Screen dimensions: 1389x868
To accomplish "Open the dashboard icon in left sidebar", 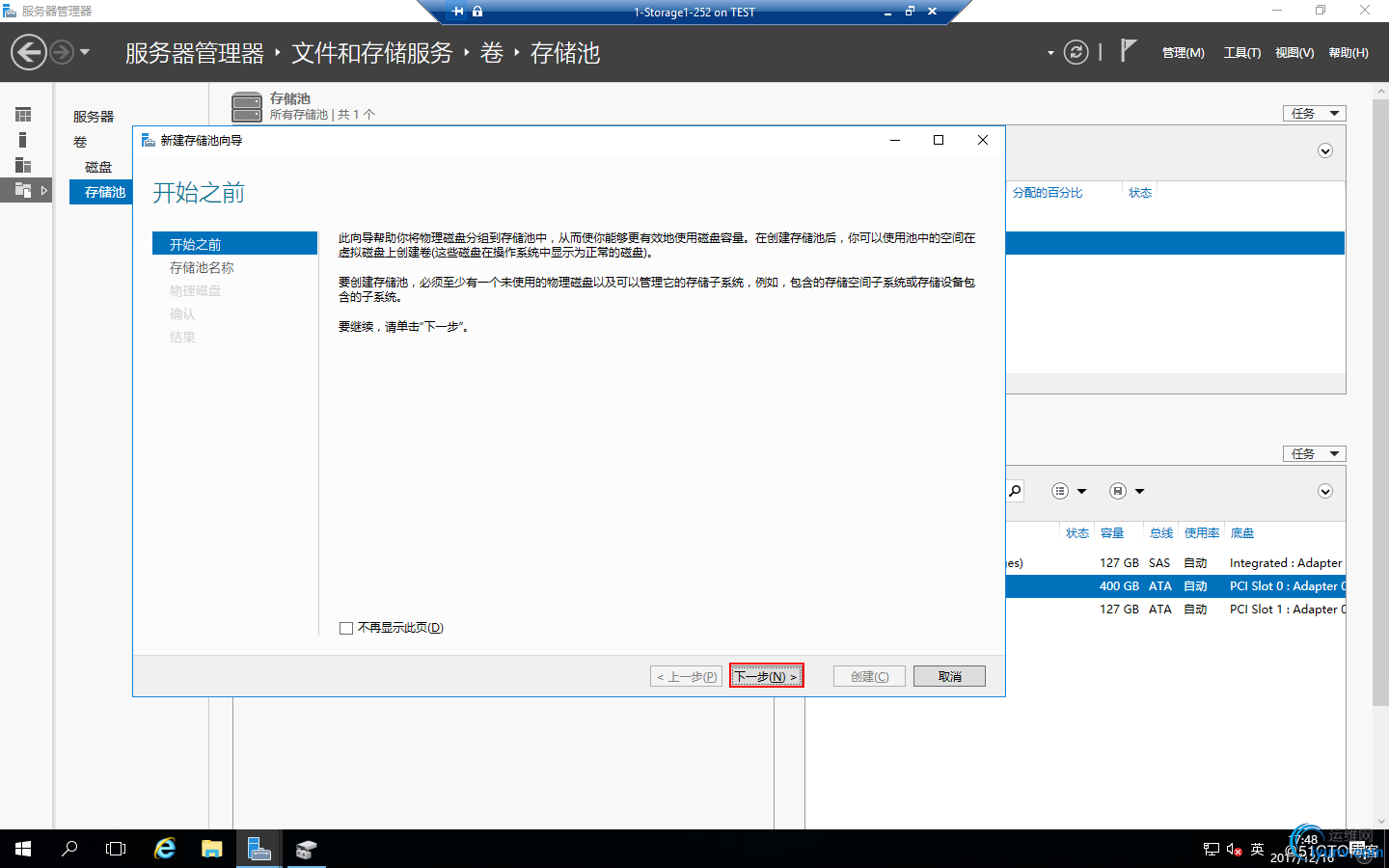I will [23, 115].
